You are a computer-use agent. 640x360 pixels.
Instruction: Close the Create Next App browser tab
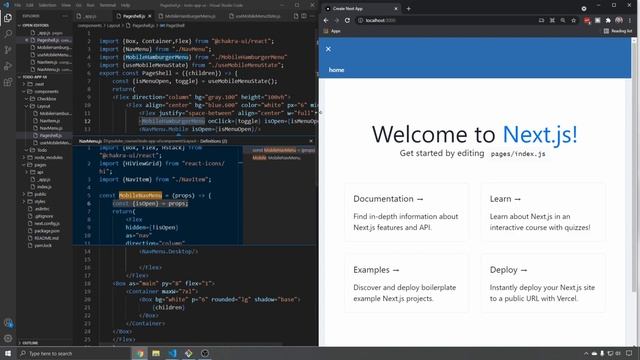396,9
